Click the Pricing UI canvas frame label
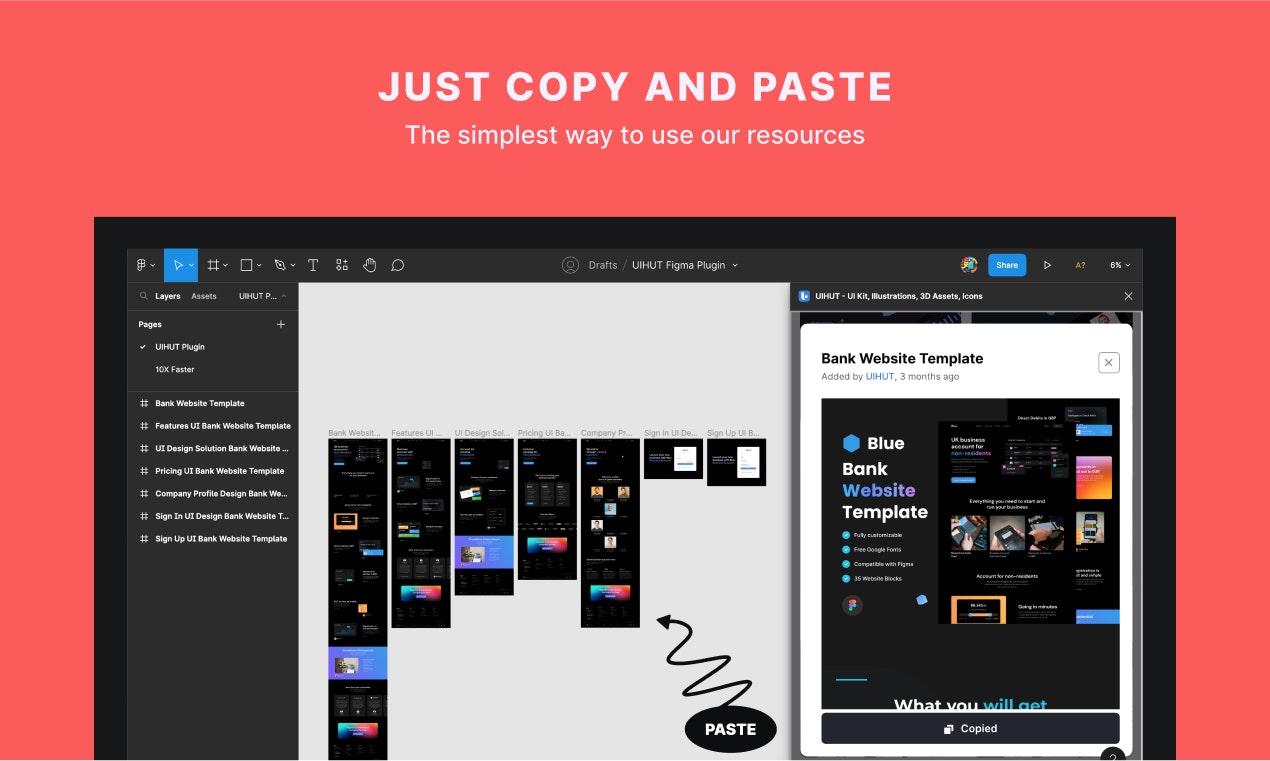Image resolution: width=1270 pixels, height=761 pixels. pos(544,433)
